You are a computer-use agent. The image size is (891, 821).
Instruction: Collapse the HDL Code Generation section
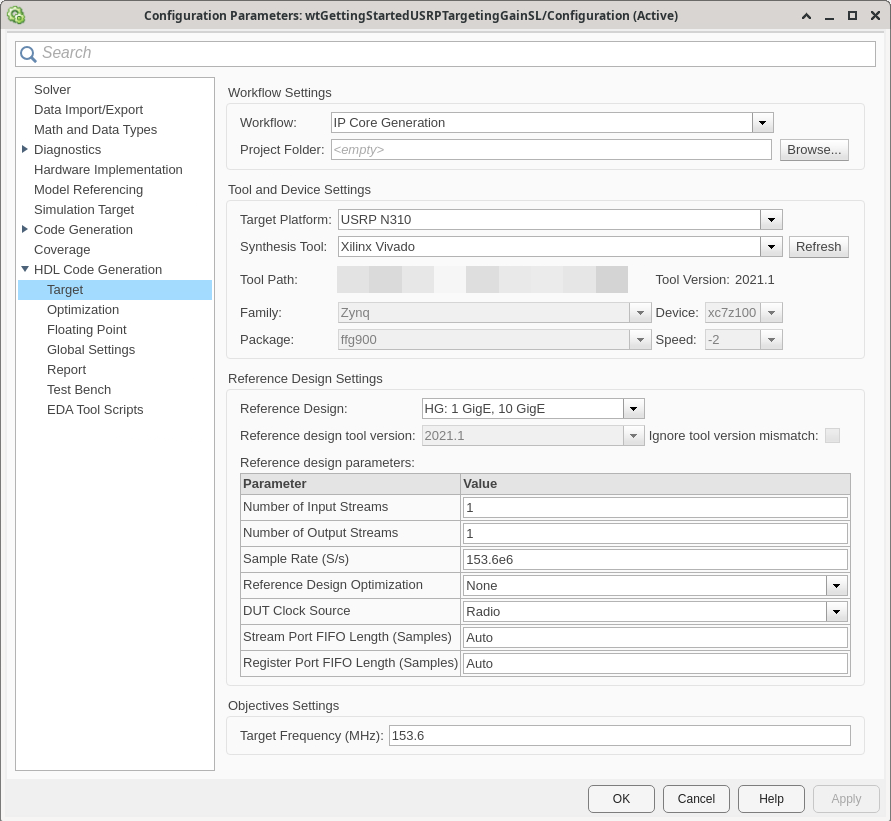[25, 269]
